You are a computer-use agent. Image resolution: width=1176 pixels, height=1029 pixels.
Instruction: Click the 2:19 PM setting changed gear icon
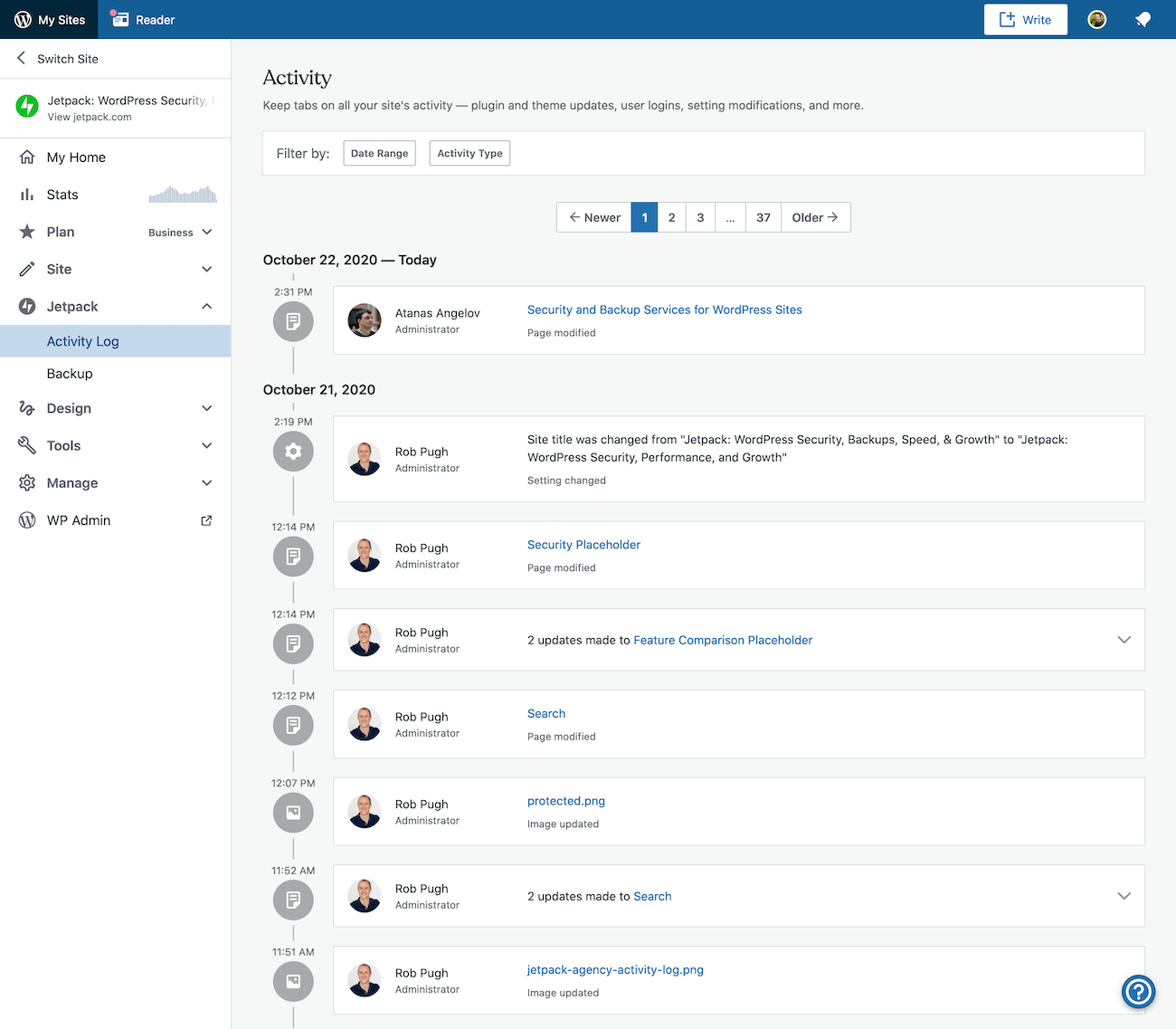pyautogui.click(x=293, y=451)
